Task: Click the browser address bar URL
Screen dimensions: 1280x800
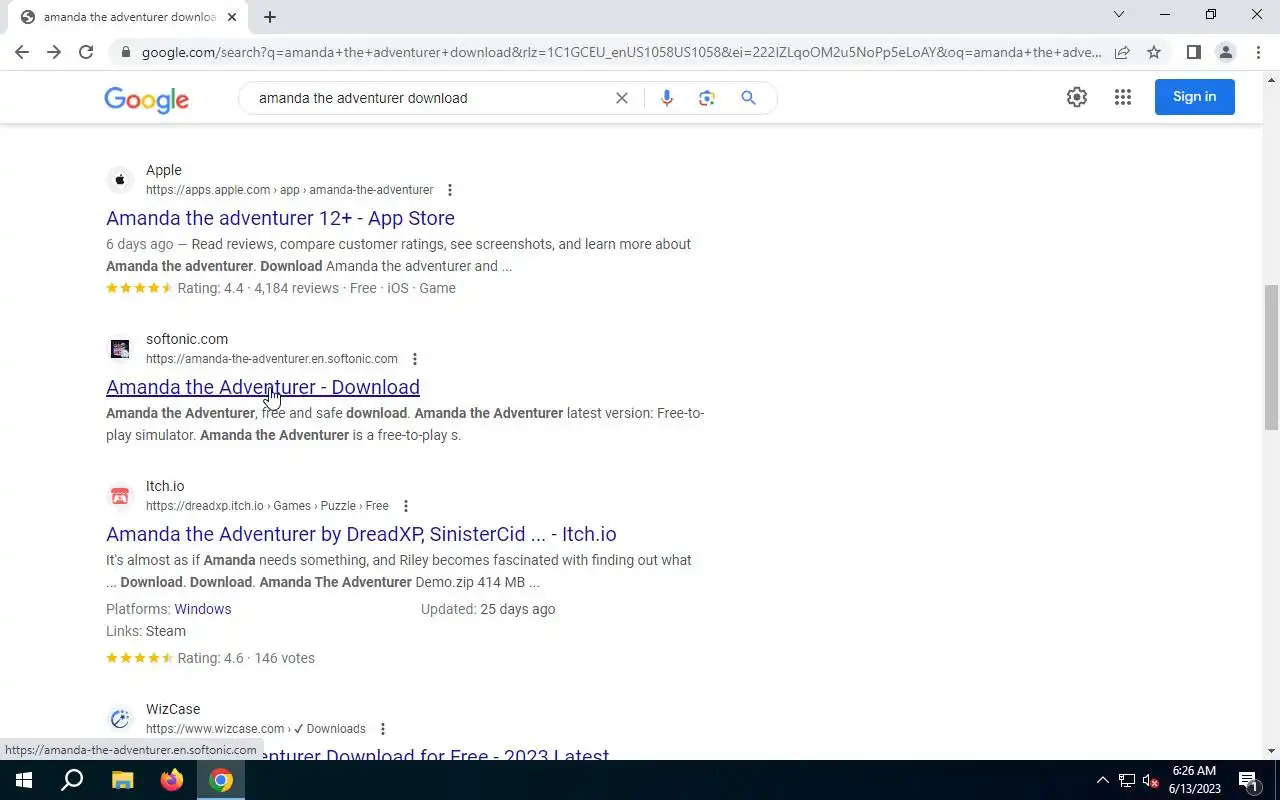Action: [x=620, y=52]
